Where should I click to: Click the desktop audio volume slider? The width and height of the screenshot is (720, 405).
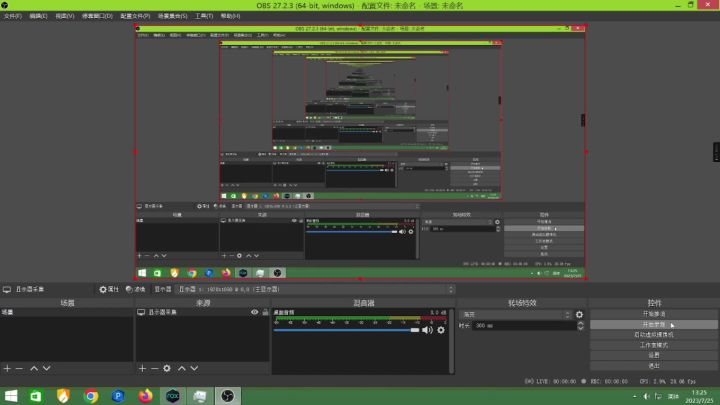coord(346,330)
